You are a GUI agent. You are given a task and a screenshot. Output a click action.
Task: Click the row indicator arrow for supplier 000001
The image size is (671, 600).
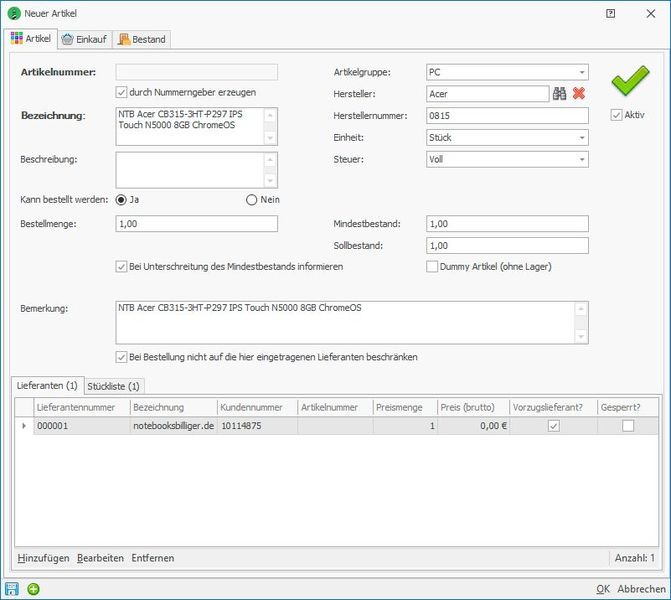(x=24, y=426)
